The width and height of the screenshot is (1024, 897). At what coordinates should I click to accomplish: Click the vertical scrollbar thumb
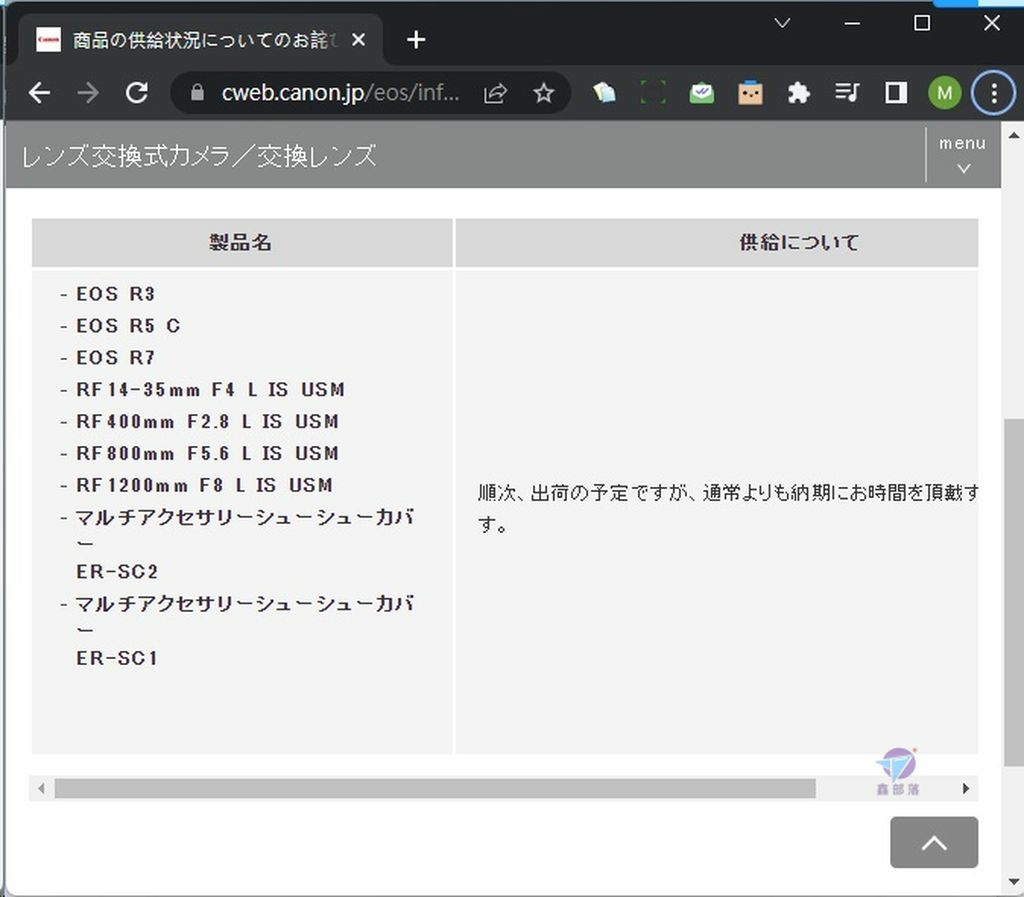pos(1014,593)
